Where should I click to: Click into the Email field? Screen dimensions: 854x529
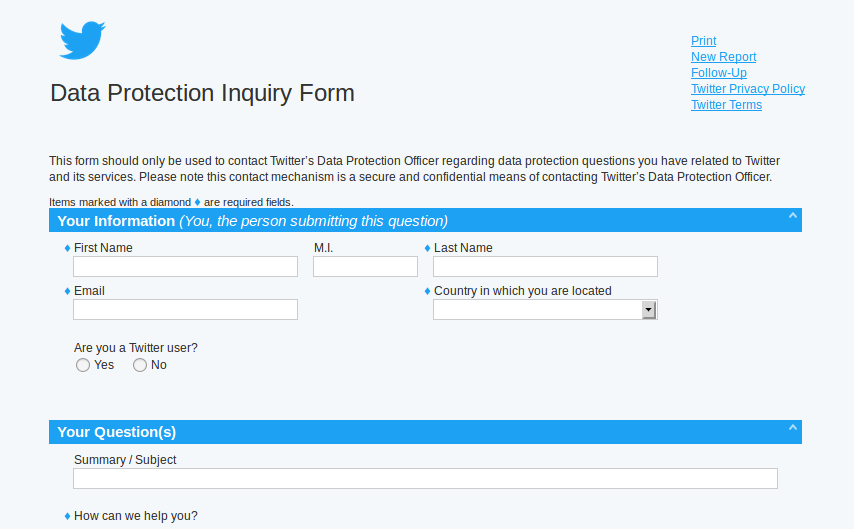tap(185, 310)
